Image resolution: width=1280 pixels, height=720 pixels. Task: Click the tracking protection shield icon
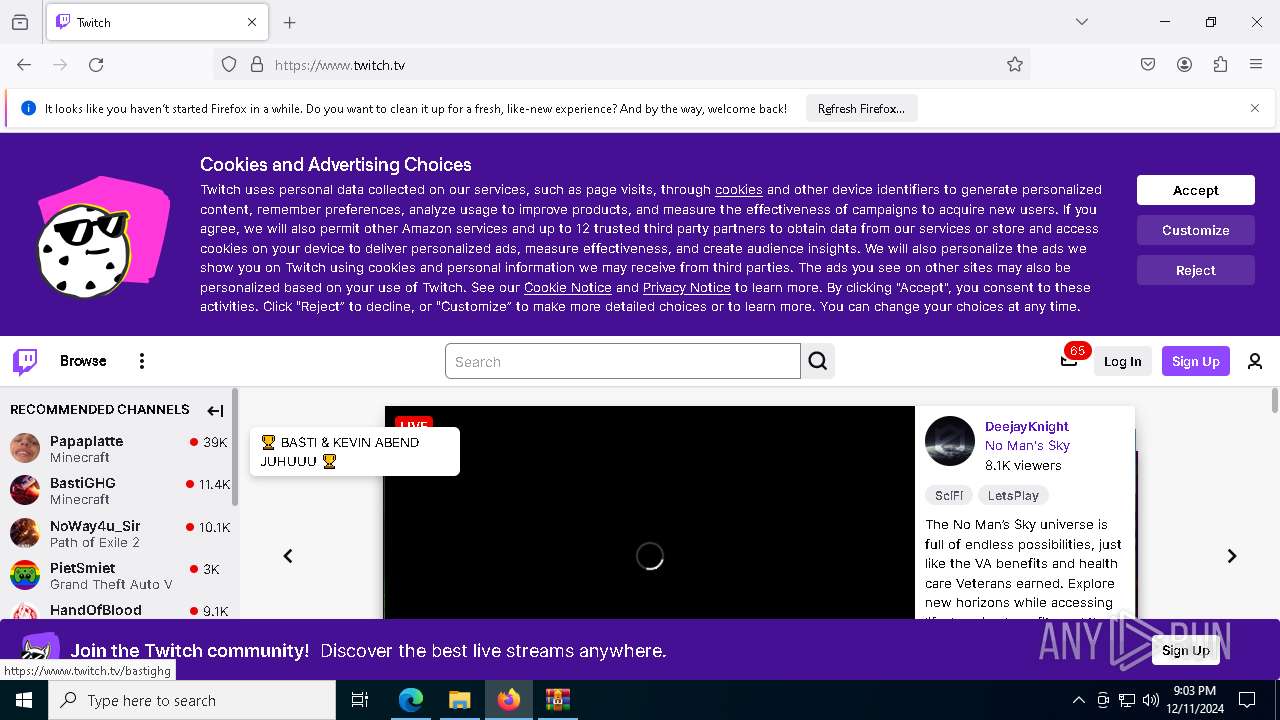tap(229, 65)
